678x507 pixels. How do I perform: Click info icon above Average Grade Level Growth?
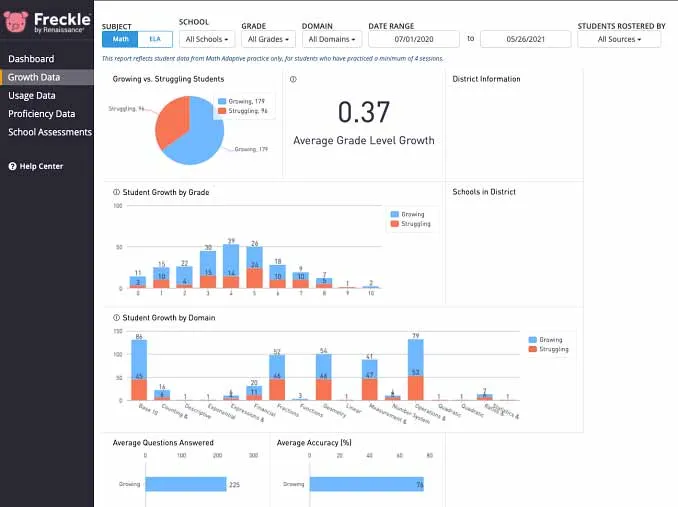[x=293, y=79]
